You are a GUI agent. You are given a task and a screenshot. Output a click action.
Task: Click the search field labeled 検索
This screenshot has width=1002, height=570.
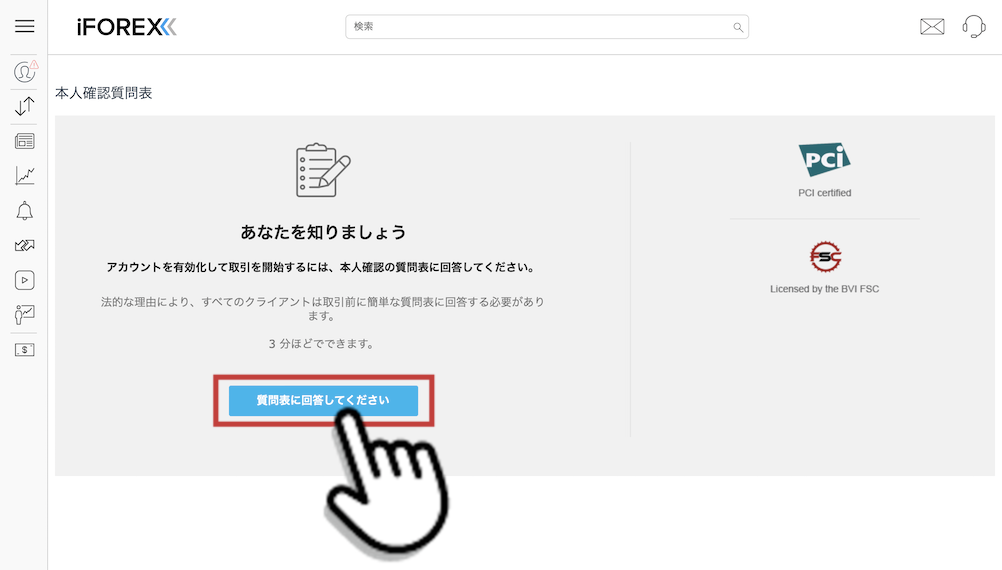(546, 27)
